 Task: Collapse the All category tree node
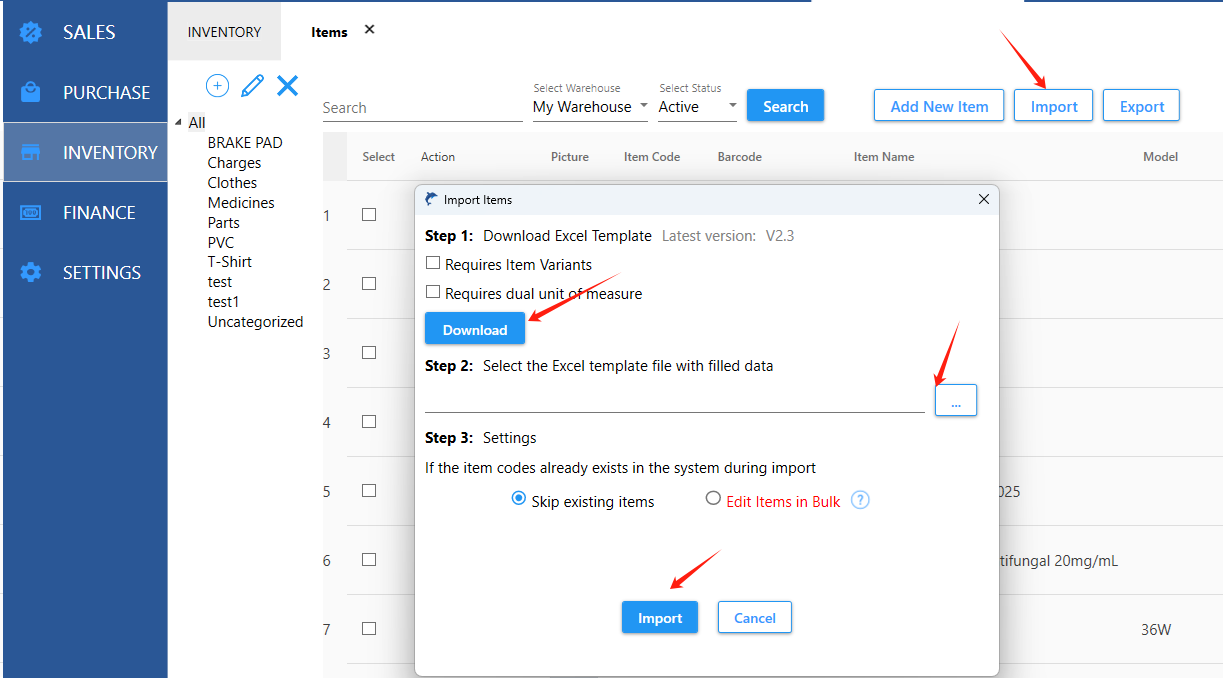[x=179, y=123]
